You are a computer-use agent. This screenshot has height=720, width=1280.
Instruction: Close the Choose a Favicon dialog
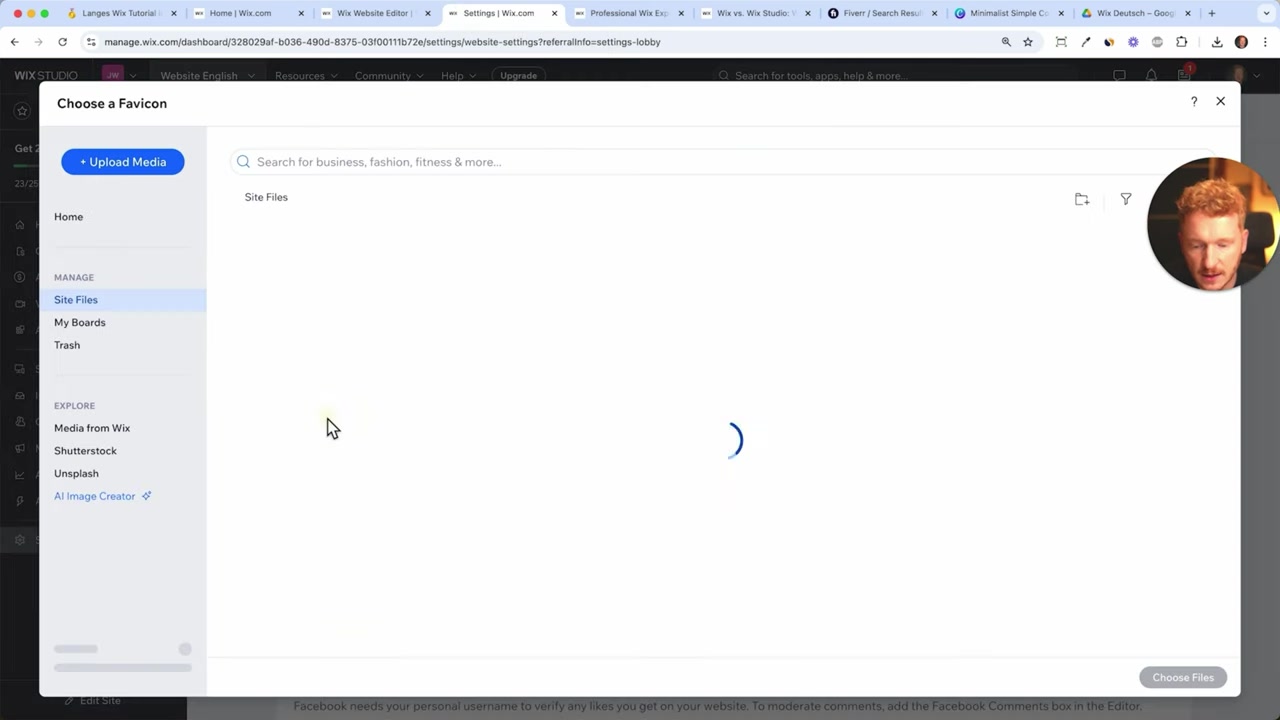coord(1220,101)
